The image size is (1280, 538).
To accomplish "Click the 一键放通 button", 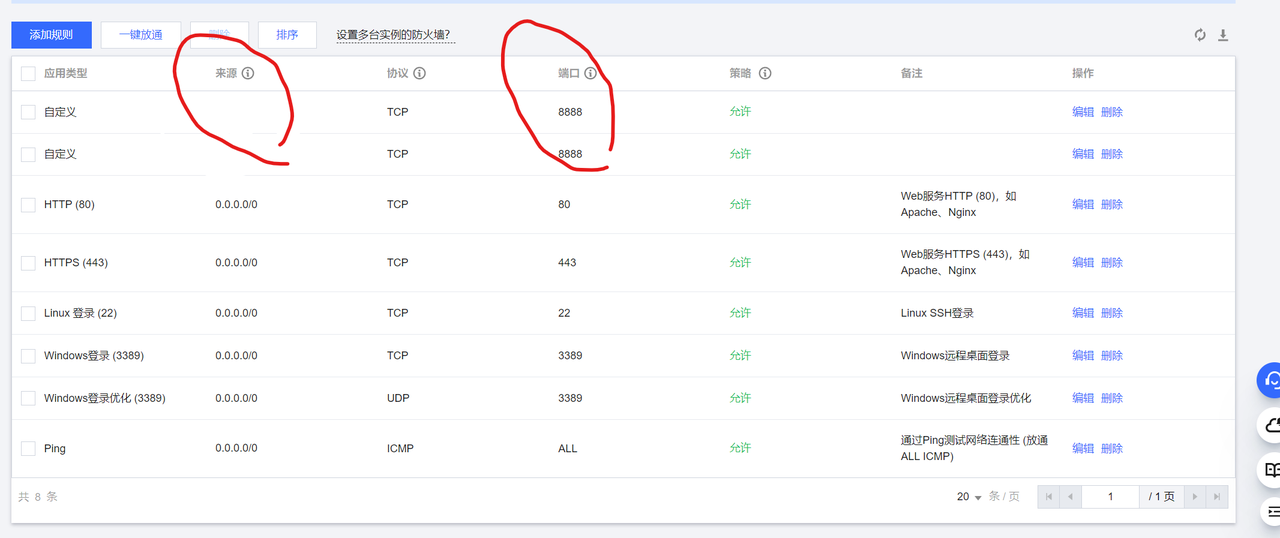I will (140, 35).
